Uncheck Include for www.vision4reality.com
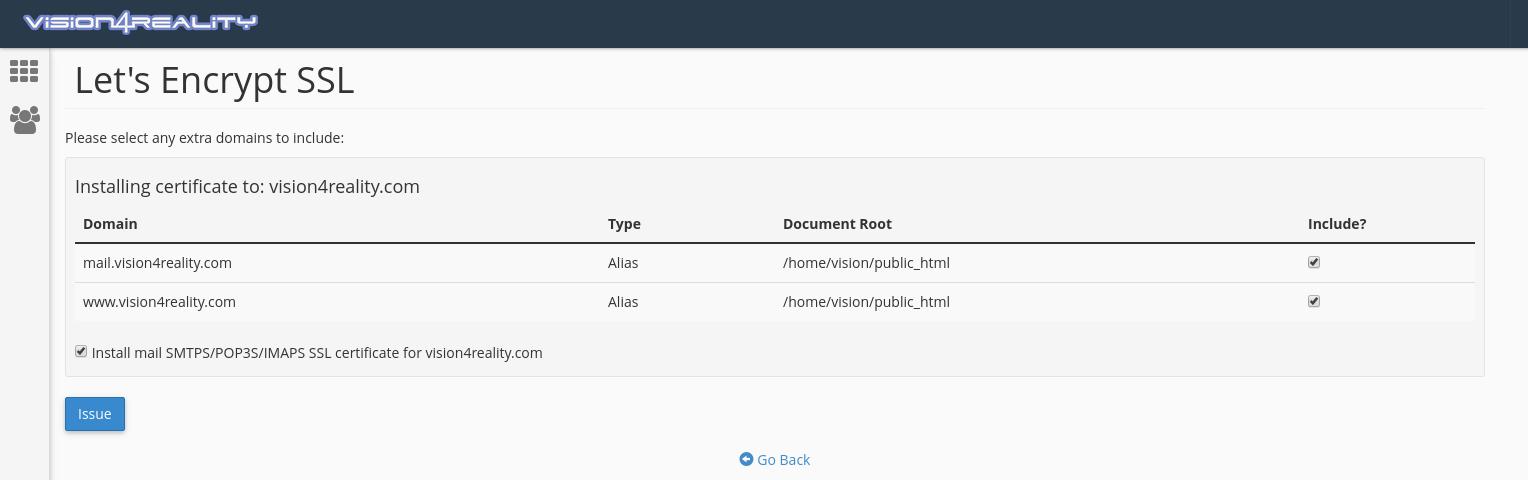The height and width of the screenshot is (480, 1528). point(1314,301)
